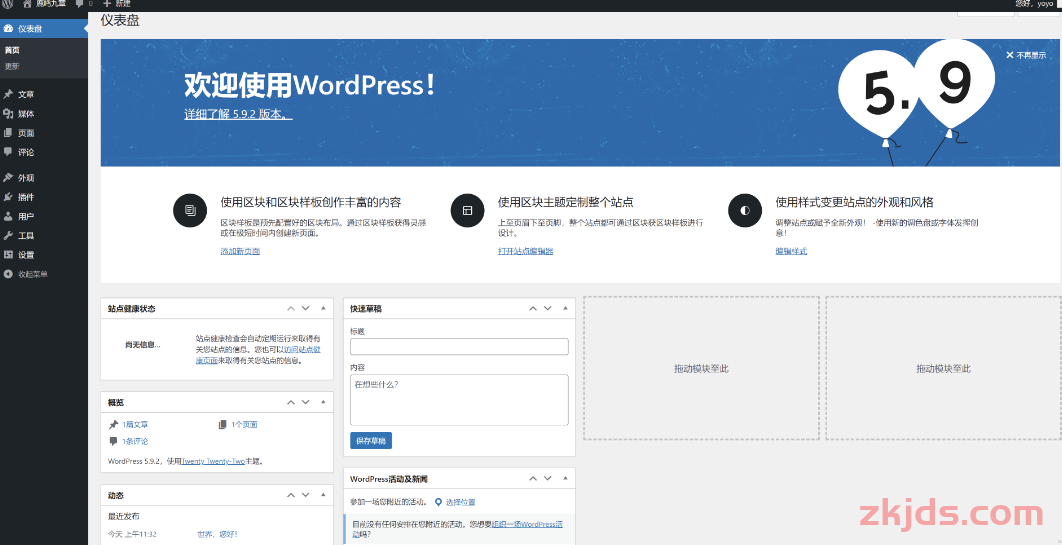1062x545 pixels.
Task: Move 动态 widget down
Action: [305, 496]
